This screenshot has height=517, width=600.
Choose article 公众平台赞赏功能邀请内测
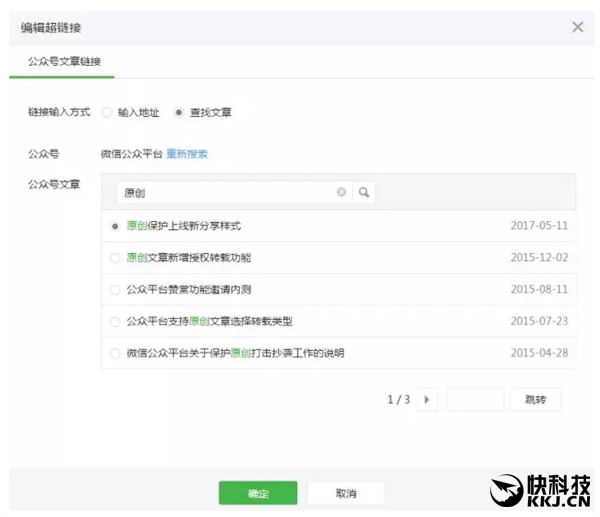(116, 290)
